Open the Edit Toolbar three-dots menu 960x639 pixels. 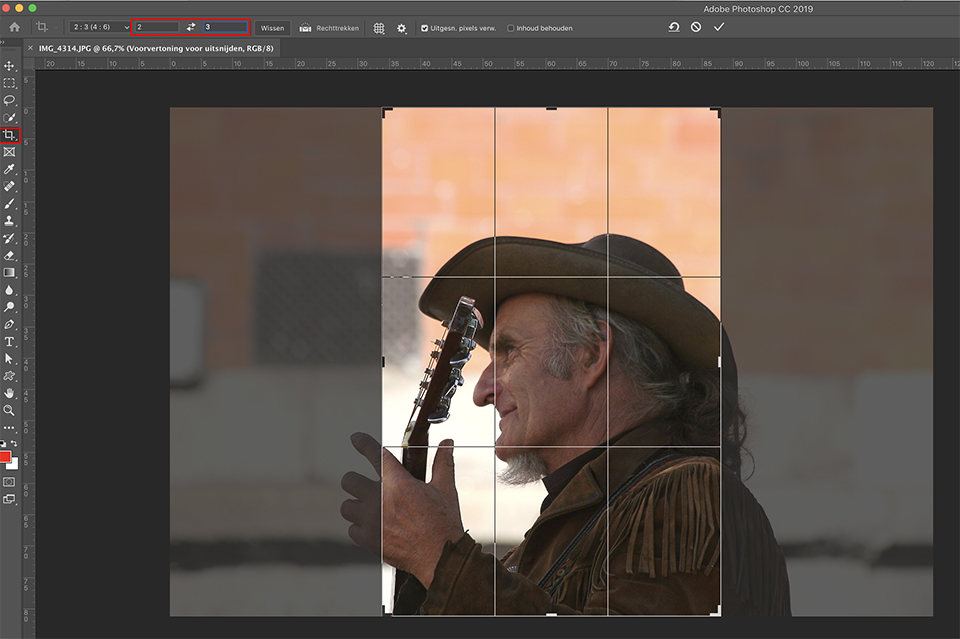pyautogui.click(x=9, y=428)
